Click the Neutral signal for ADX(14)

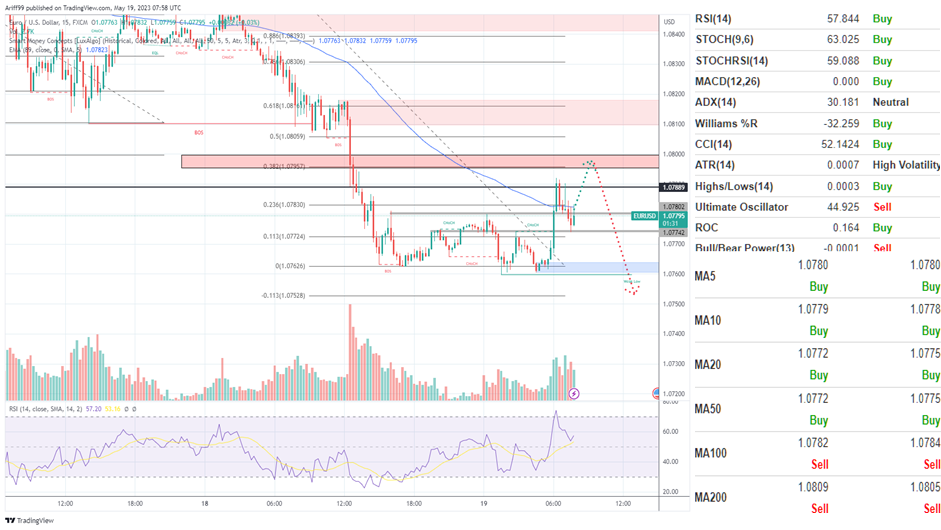point(893,102)
